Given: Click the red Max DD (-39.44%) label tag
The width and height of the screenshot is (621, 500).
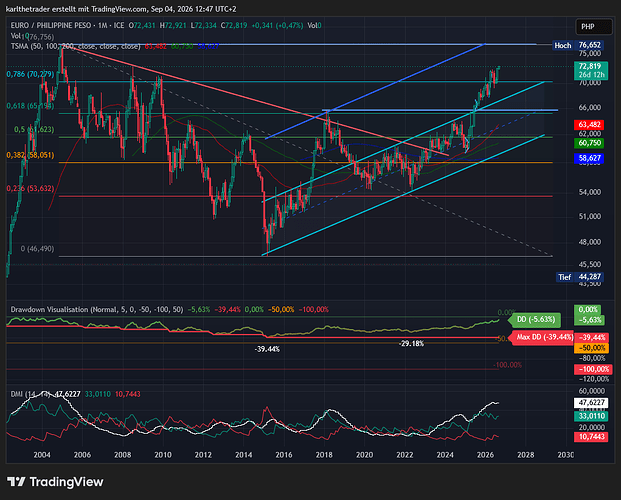Looking at the screenshot, I should click(543, 337).
